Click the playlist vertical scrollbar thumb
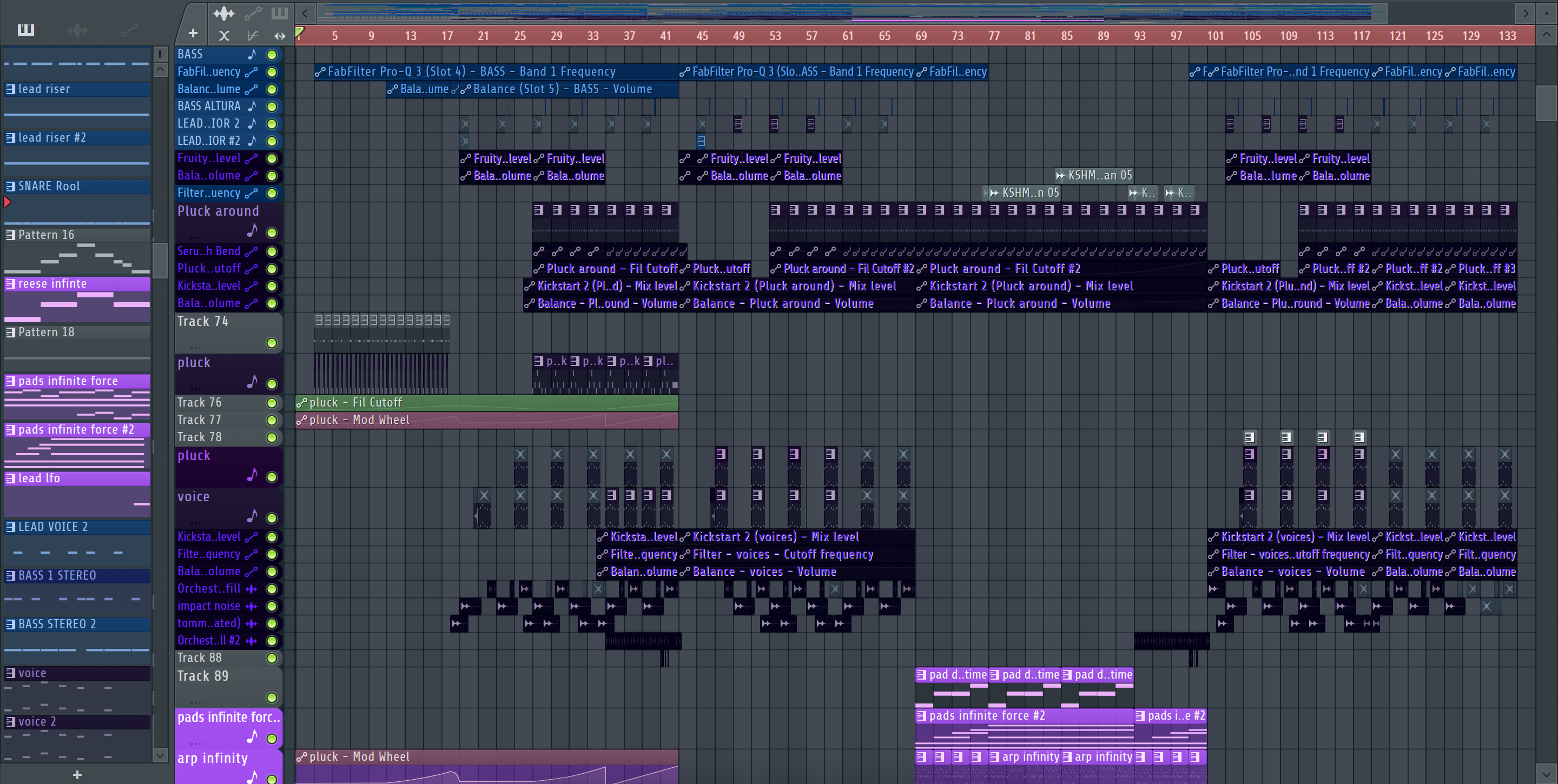Screen dimensions: 1558x784 tap(1546, 103)
